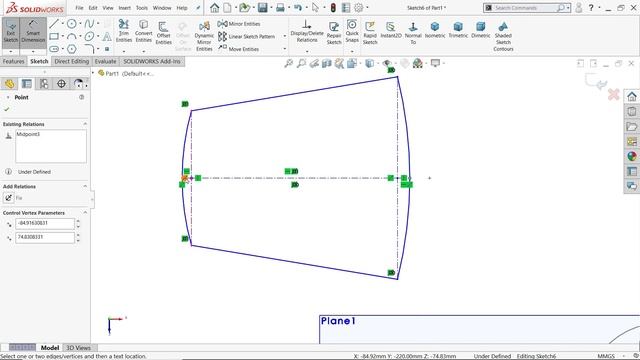Open the Insert menu
640x360 pixels.
(124, 8)
